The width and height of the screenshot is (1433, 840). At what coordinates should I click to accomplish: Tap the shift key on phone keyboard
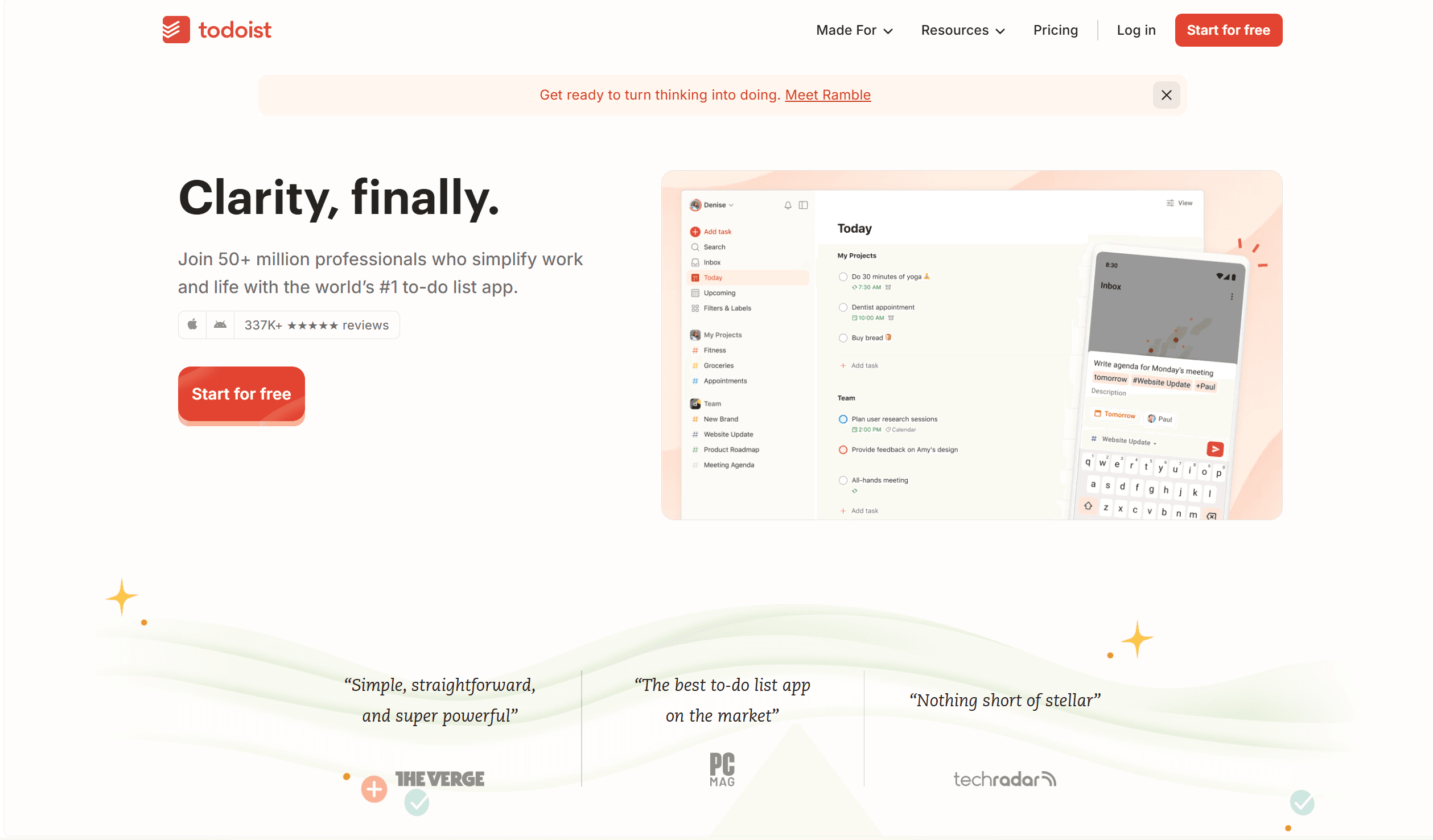1088,505
